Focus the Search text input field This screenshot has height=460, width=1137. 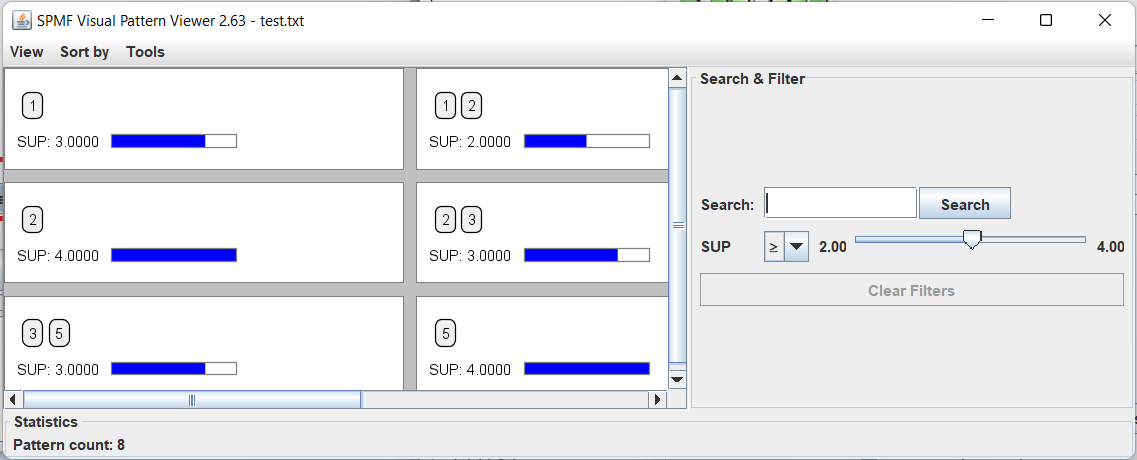tap(840, 204)
